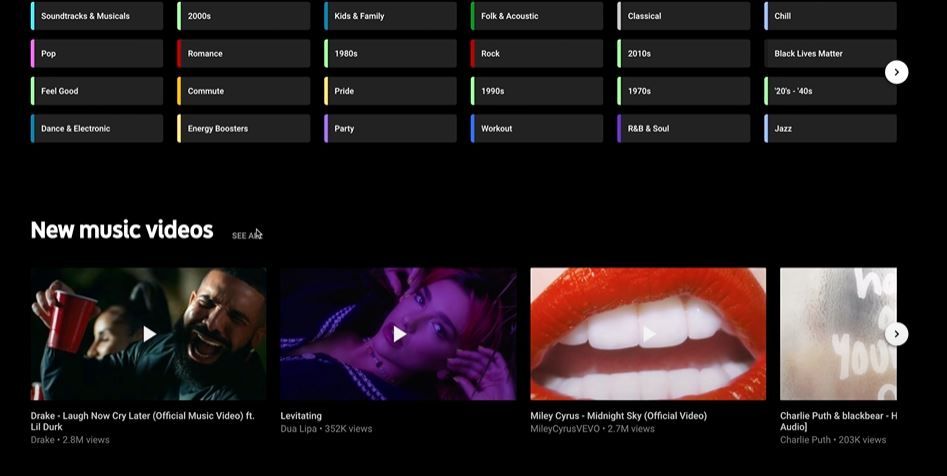Select Dance & Electronic genre
Image resolution: width=947 pixels, height=476 pixels.
97,128
